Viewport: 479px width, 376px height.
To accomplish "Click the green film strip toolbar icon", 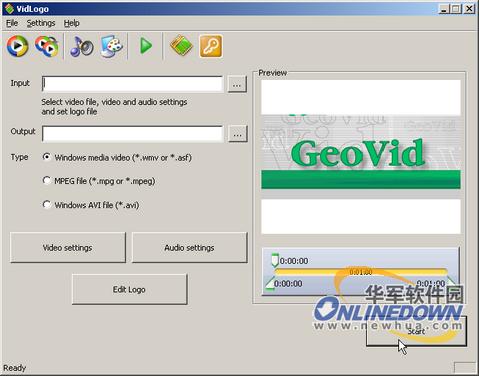I will (181, 46).
